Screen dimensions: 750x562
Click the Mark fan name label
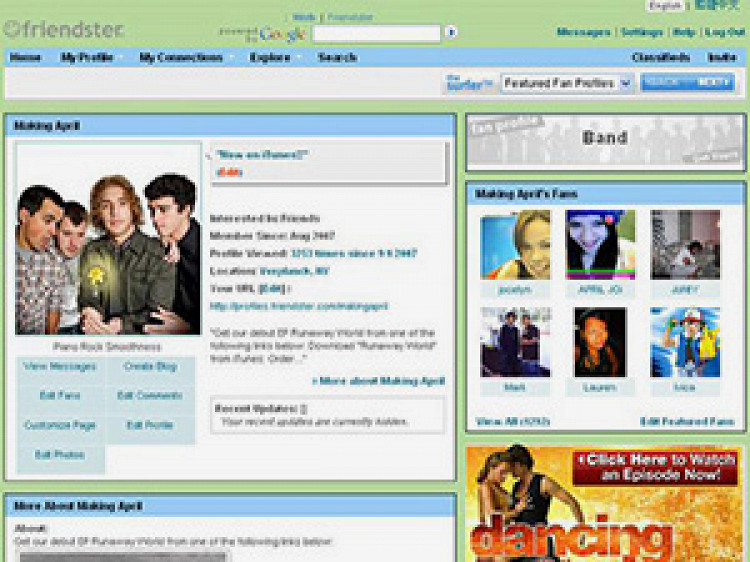[x=515, y=387]
